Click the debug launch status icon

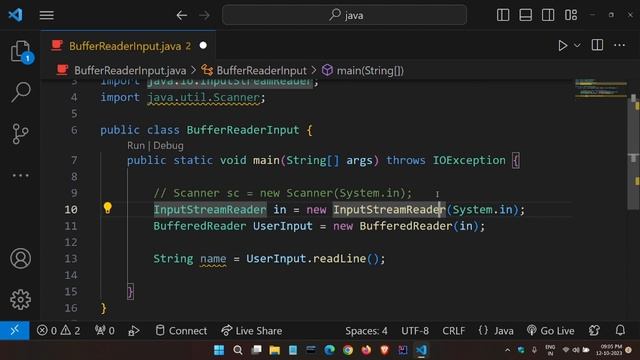(x=133, y=331)
